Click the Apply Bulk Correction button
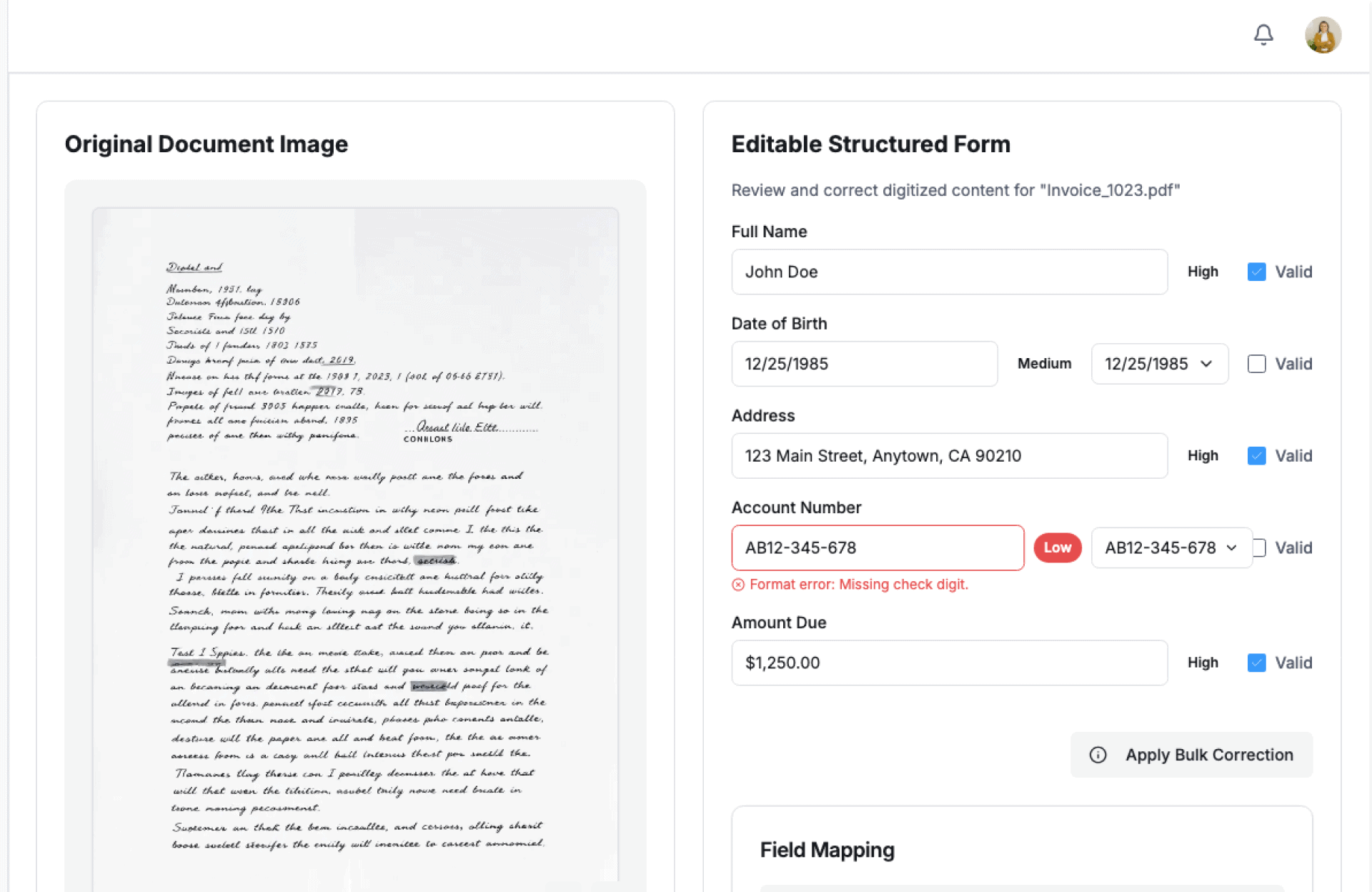The height and width of the screenshot is (892, 1372). pos(1191,755)
